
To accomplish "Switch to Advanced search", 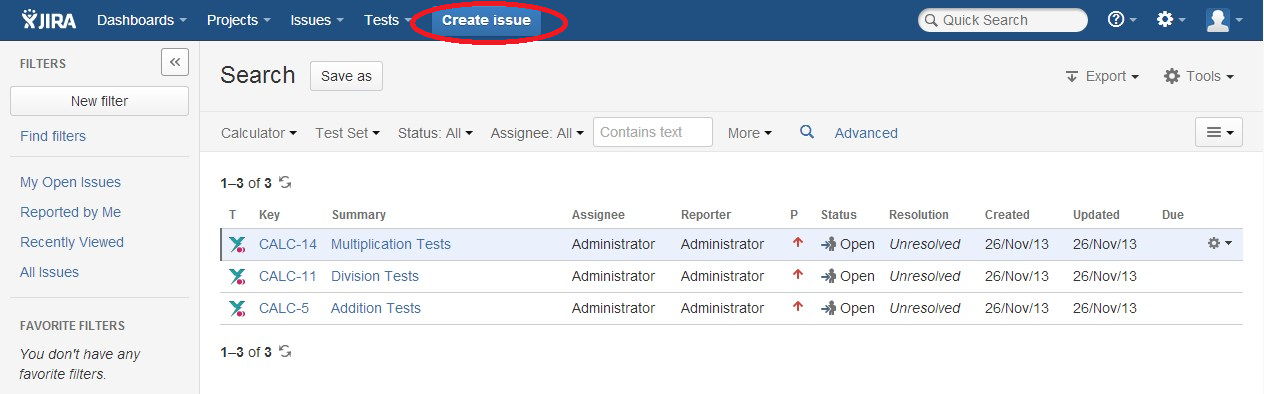I will tap(866, 133).
